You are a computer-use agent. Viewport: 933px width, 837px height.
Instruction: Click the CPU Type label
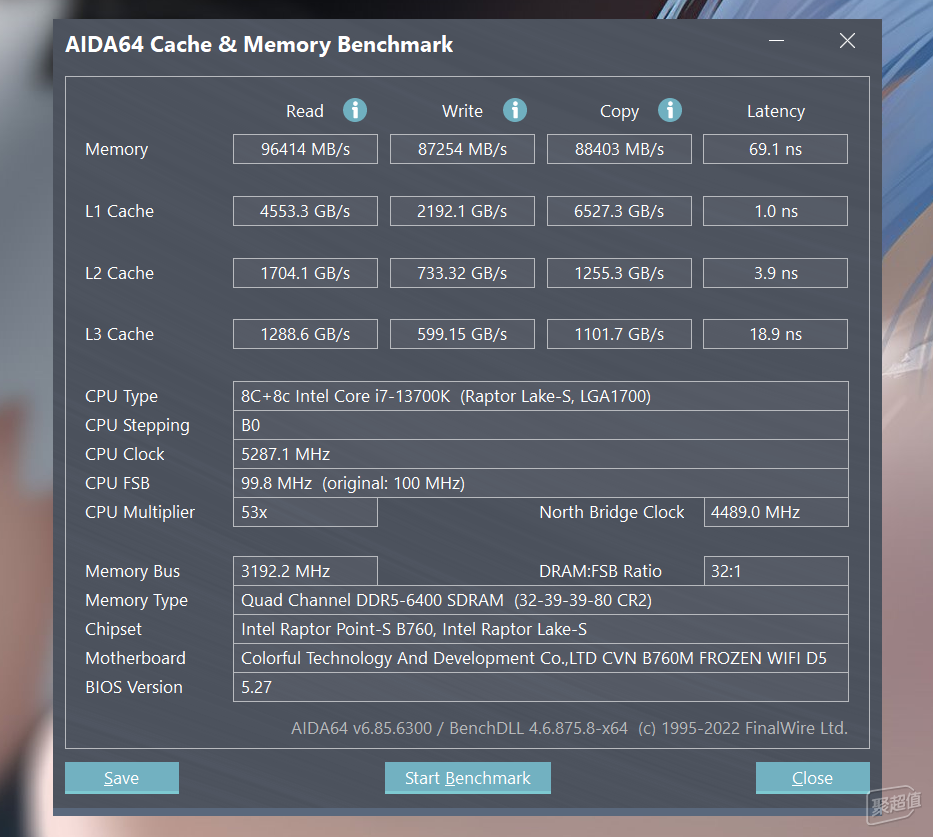click(x=121, y=397)
